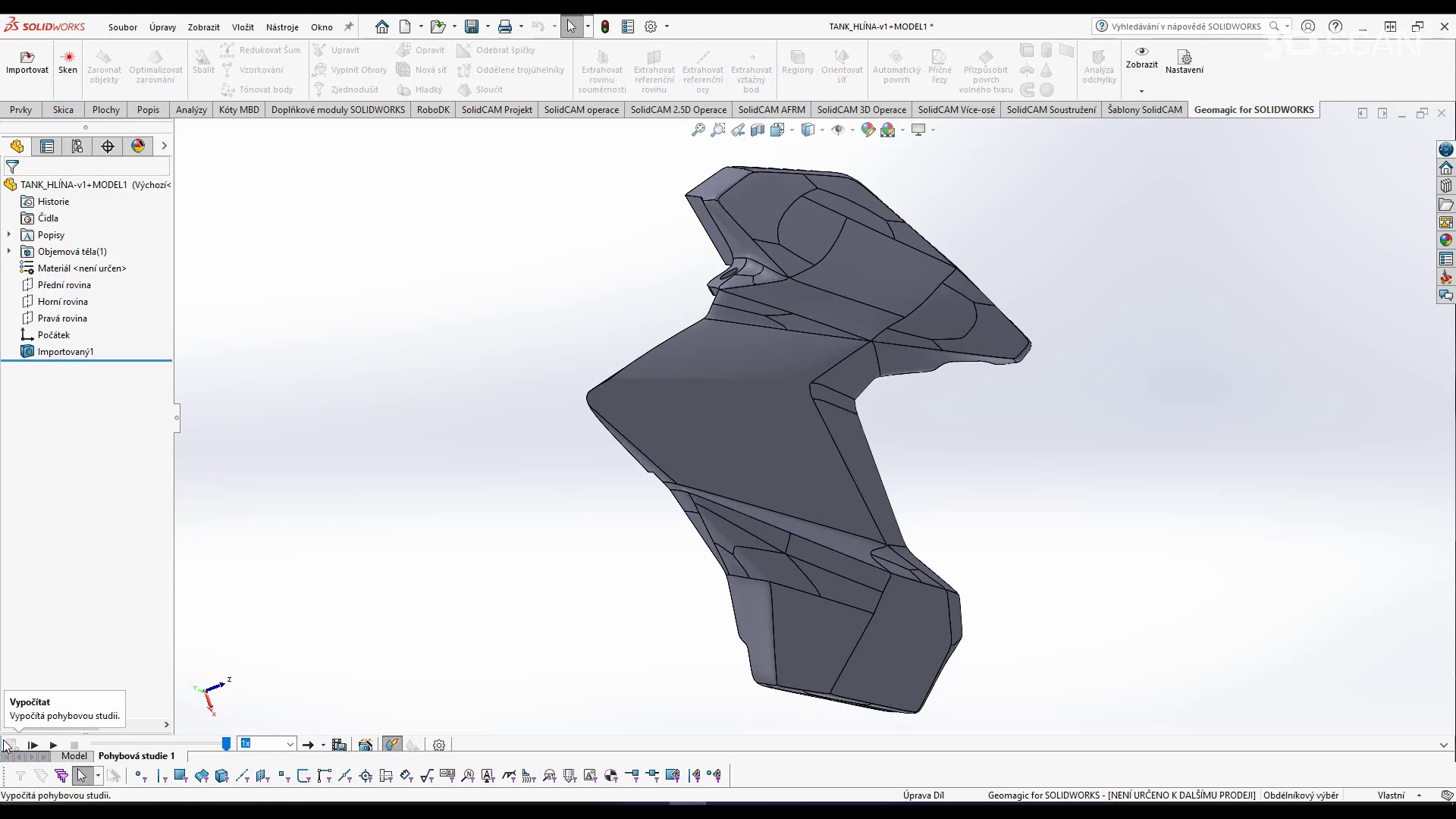
Task: Open the ConfigurationManager tab icon
Action: coord(77,146)
